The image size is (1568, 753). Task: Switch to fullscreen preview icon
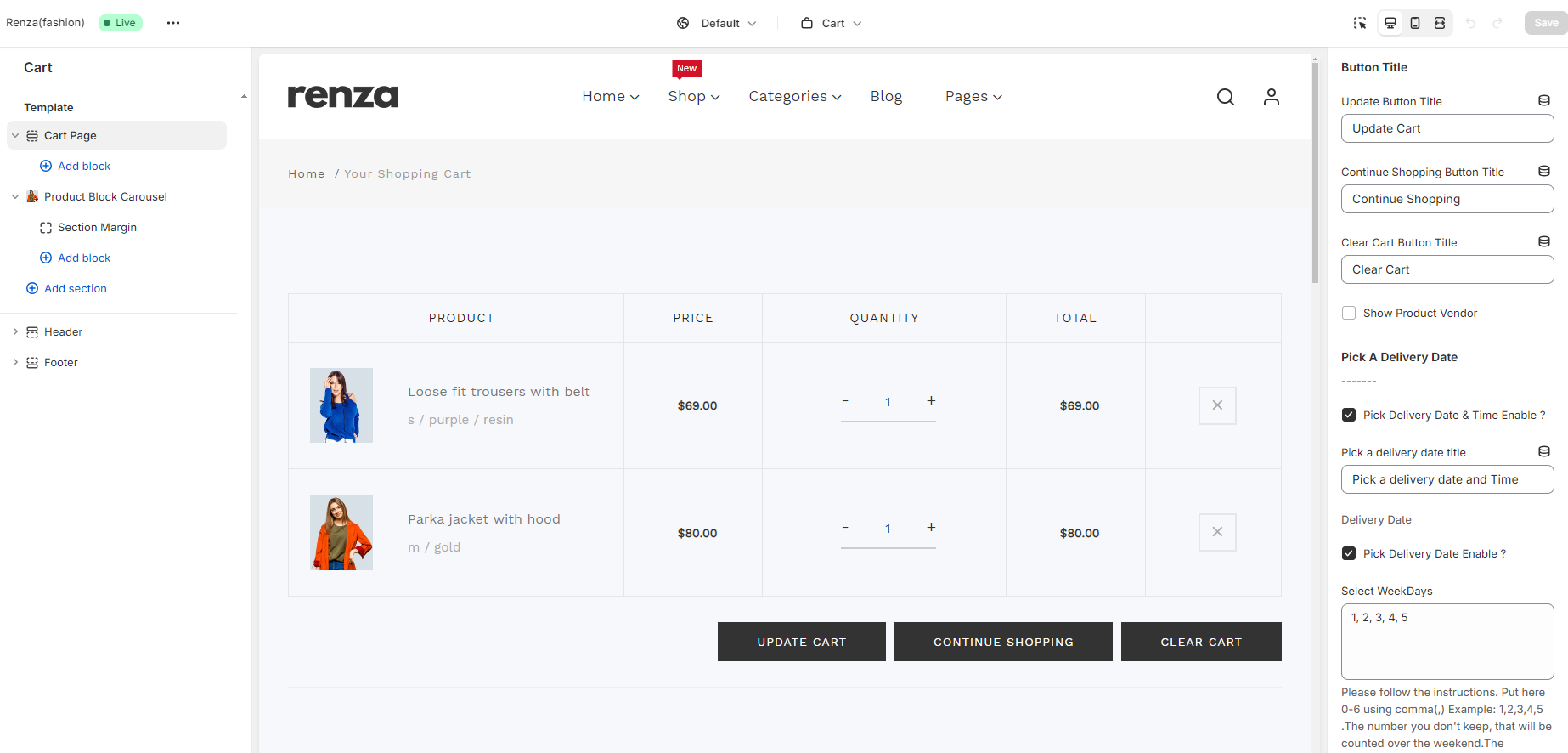coord(1440,23)
